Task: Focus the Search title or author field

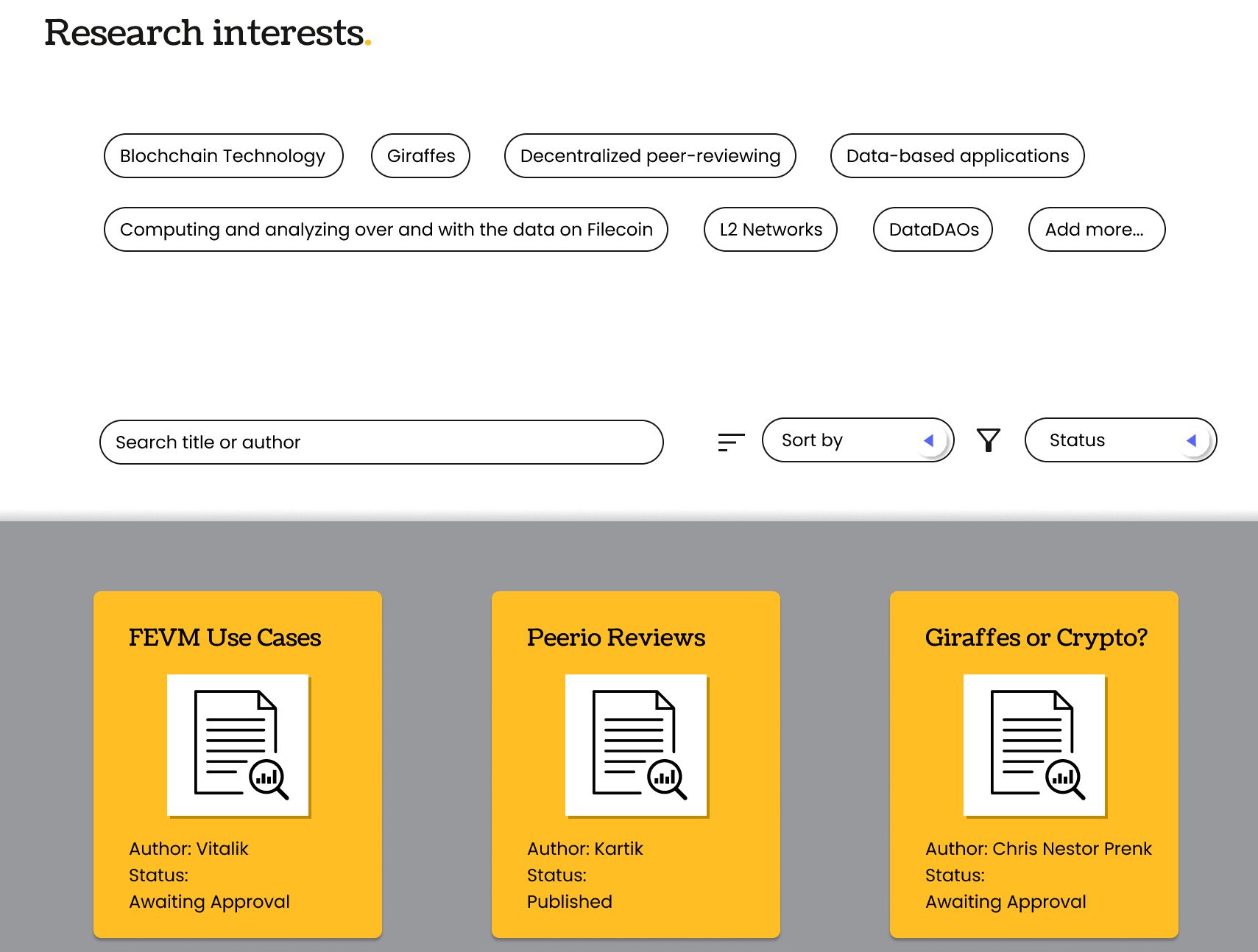Action: coord(381,442)
